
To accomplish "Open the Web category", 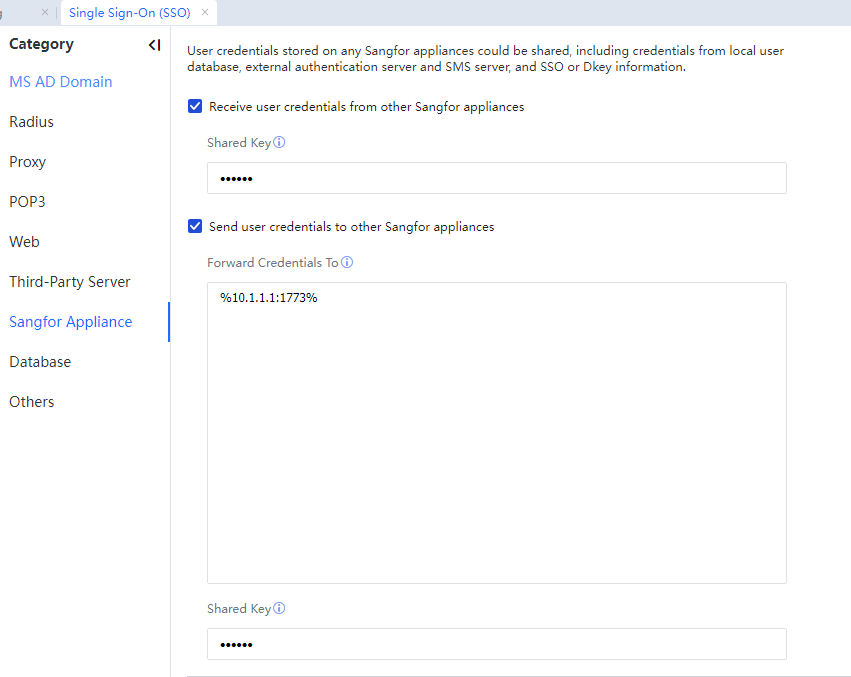I will coord(25,242).
